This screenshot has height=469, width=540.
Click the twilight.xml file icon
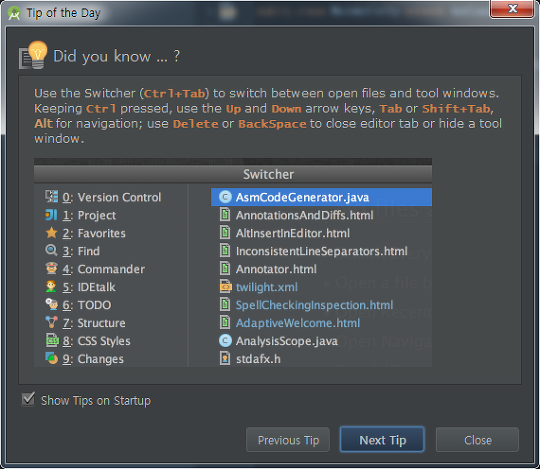coord(226,286)
